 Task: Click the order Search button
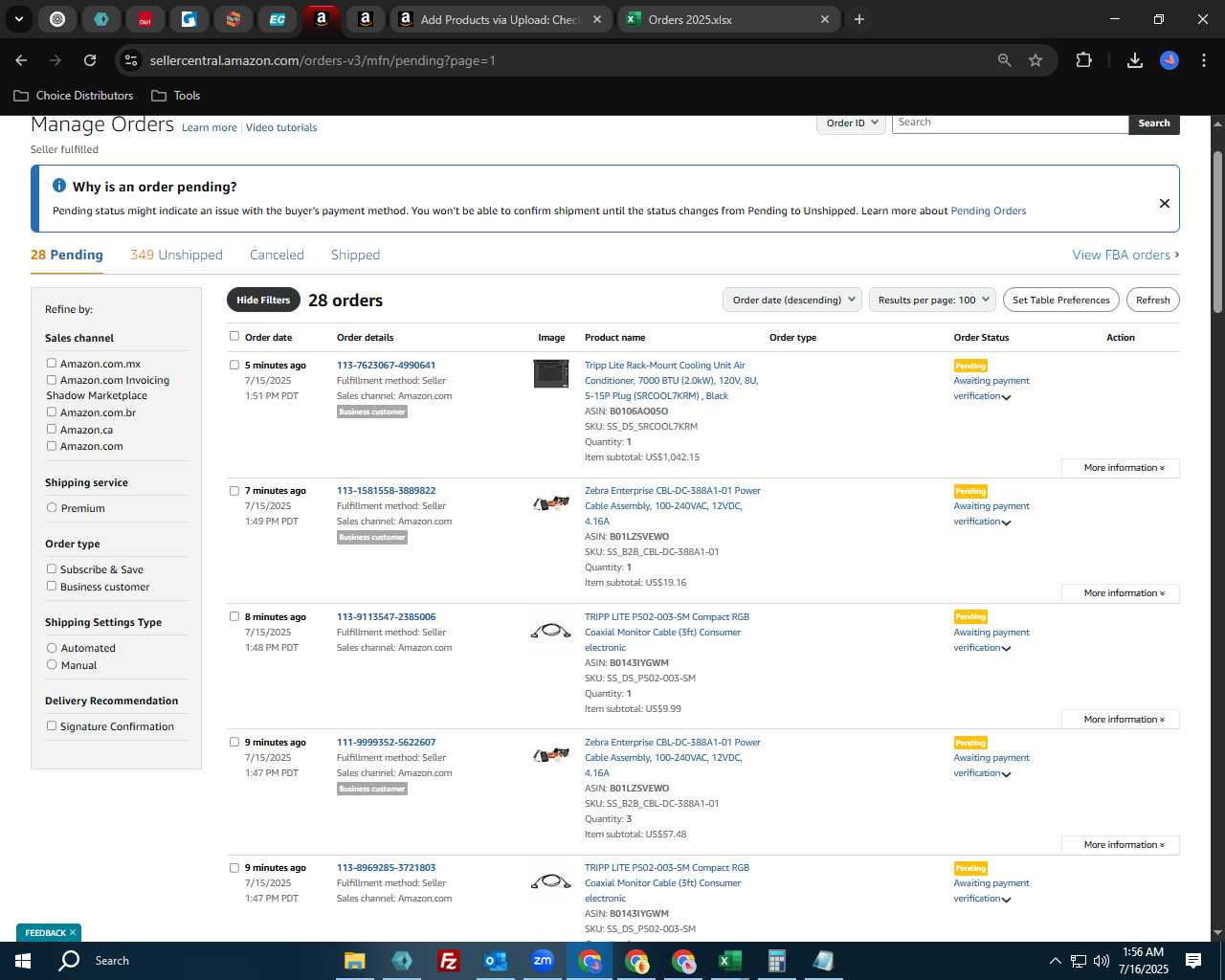(1154, 123)
